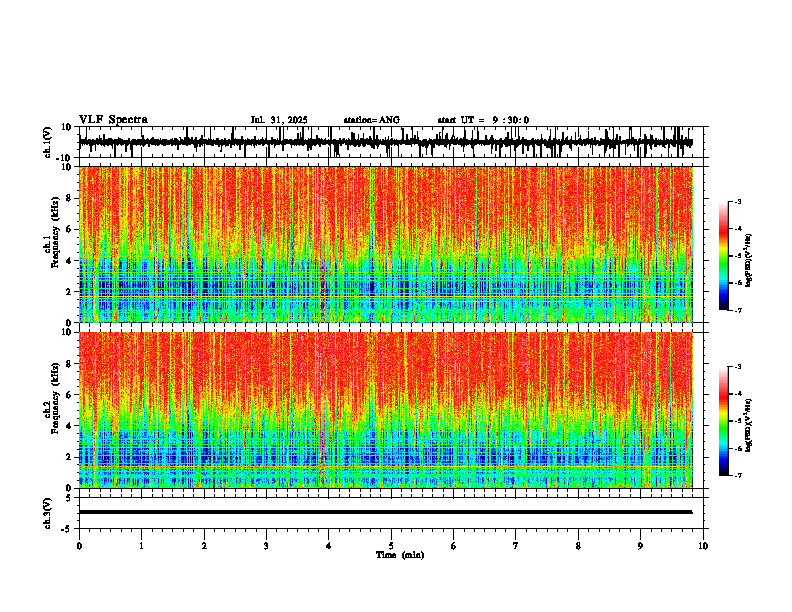Click time axis tick label "10" at right end

tap(703, 546)
